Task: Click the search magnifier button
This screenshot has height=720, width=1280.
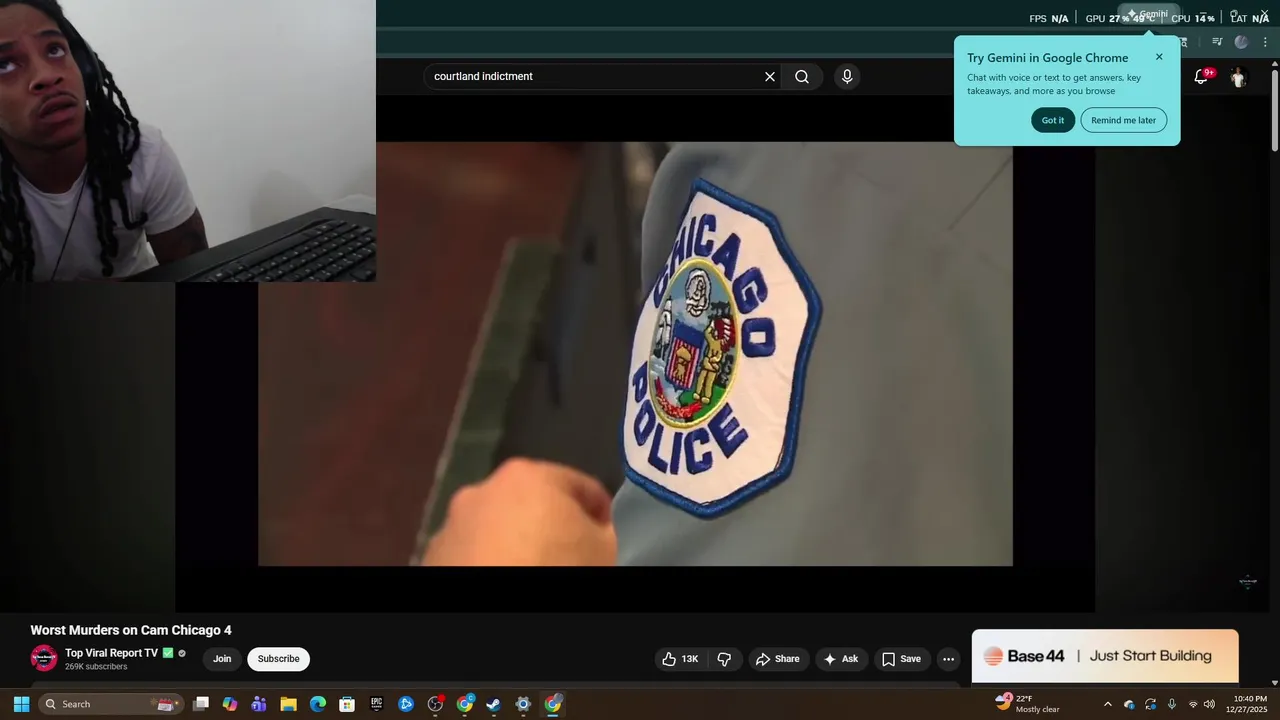Action: [x=802, y=77]
